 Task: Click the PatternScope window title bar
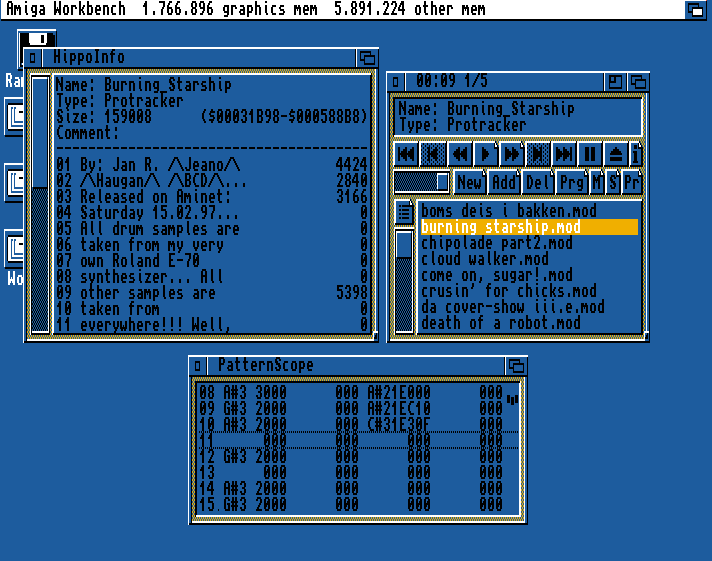360,365
